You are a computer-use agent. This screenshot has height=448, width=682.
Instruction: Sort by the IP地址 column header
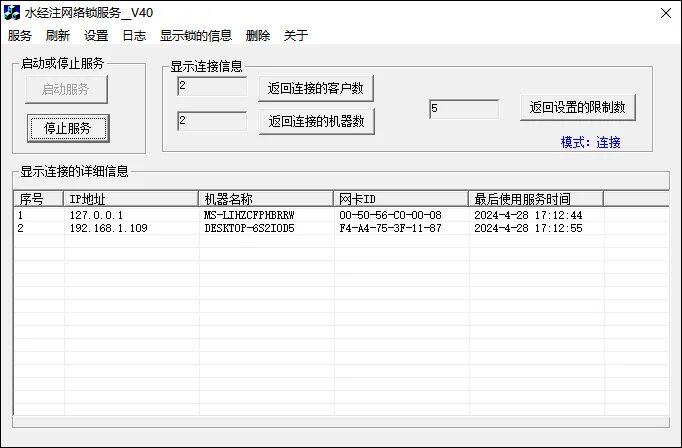point(130,199)
